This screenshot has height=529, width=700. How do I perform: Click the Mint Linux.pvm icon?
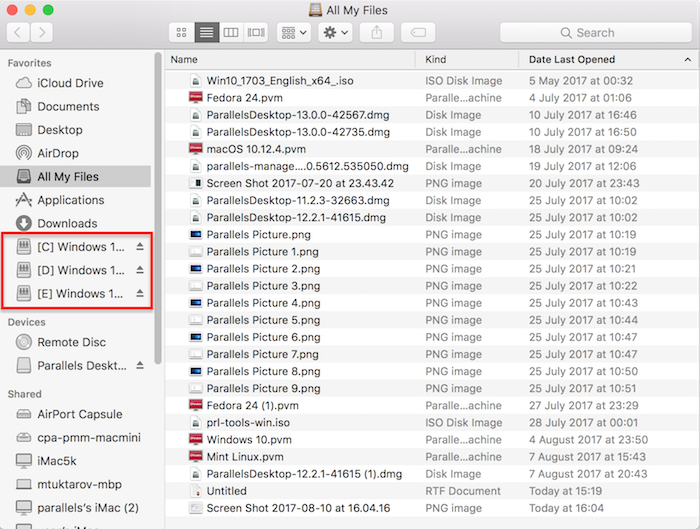click(x=196, y=457)
